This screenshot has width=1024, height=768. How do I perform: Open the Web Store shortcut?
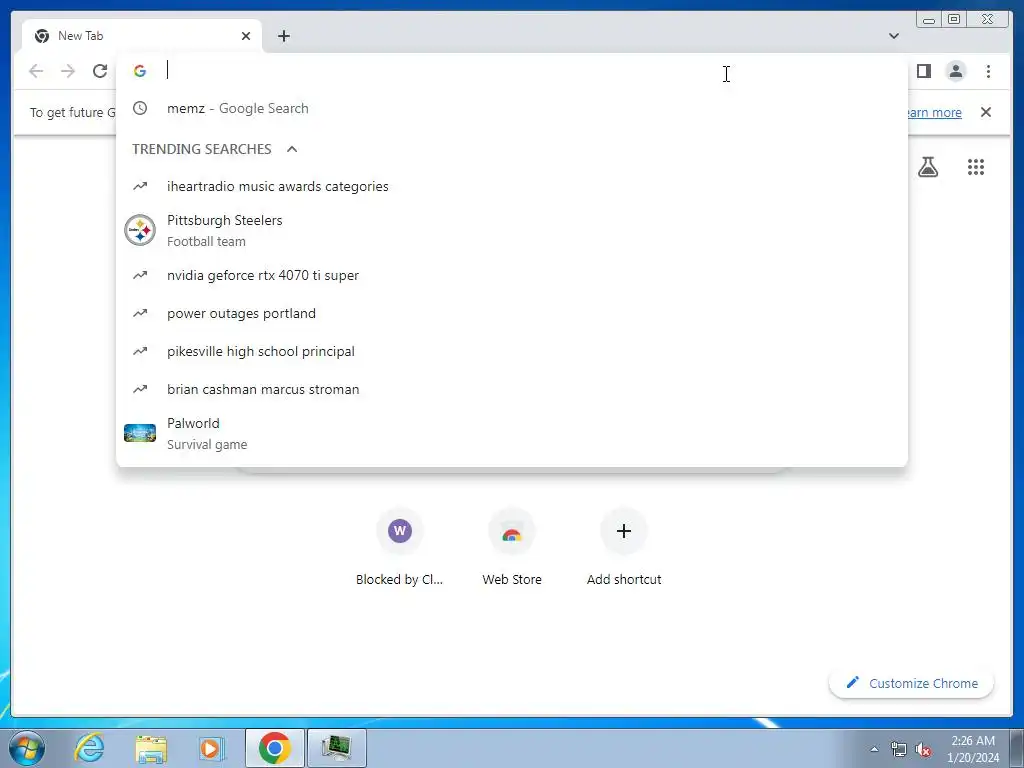click(512, 549)
